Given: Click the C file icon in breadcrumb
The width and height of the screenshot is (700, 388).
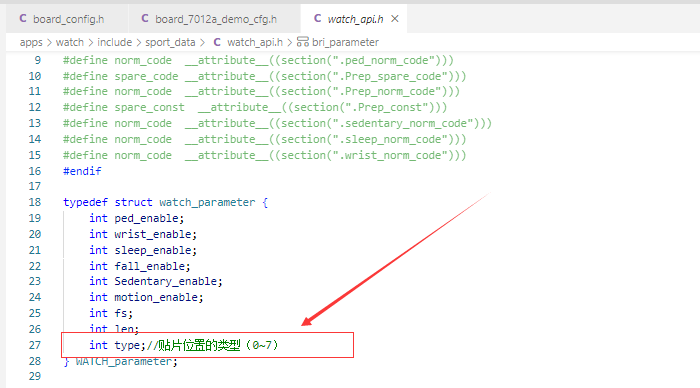Looking at the screenshot, I should click(217, 42).
